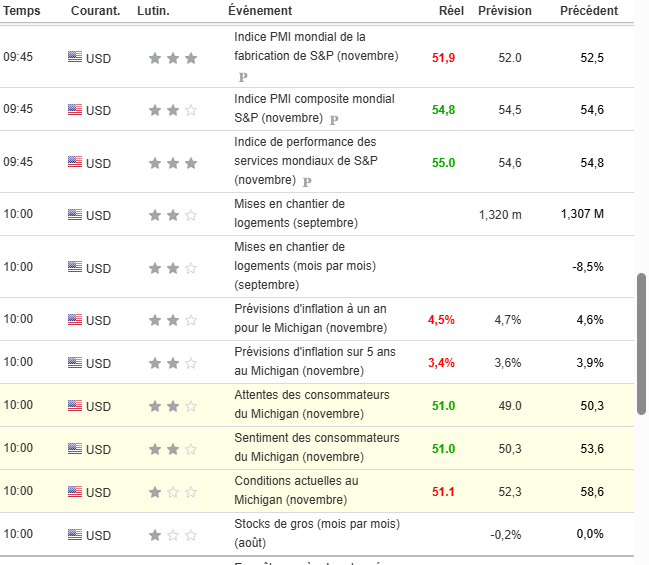Viewport: 649px width, 565px height.
Task: Click the USD flag in Stocks de gros row
Action: coord(75,535)
